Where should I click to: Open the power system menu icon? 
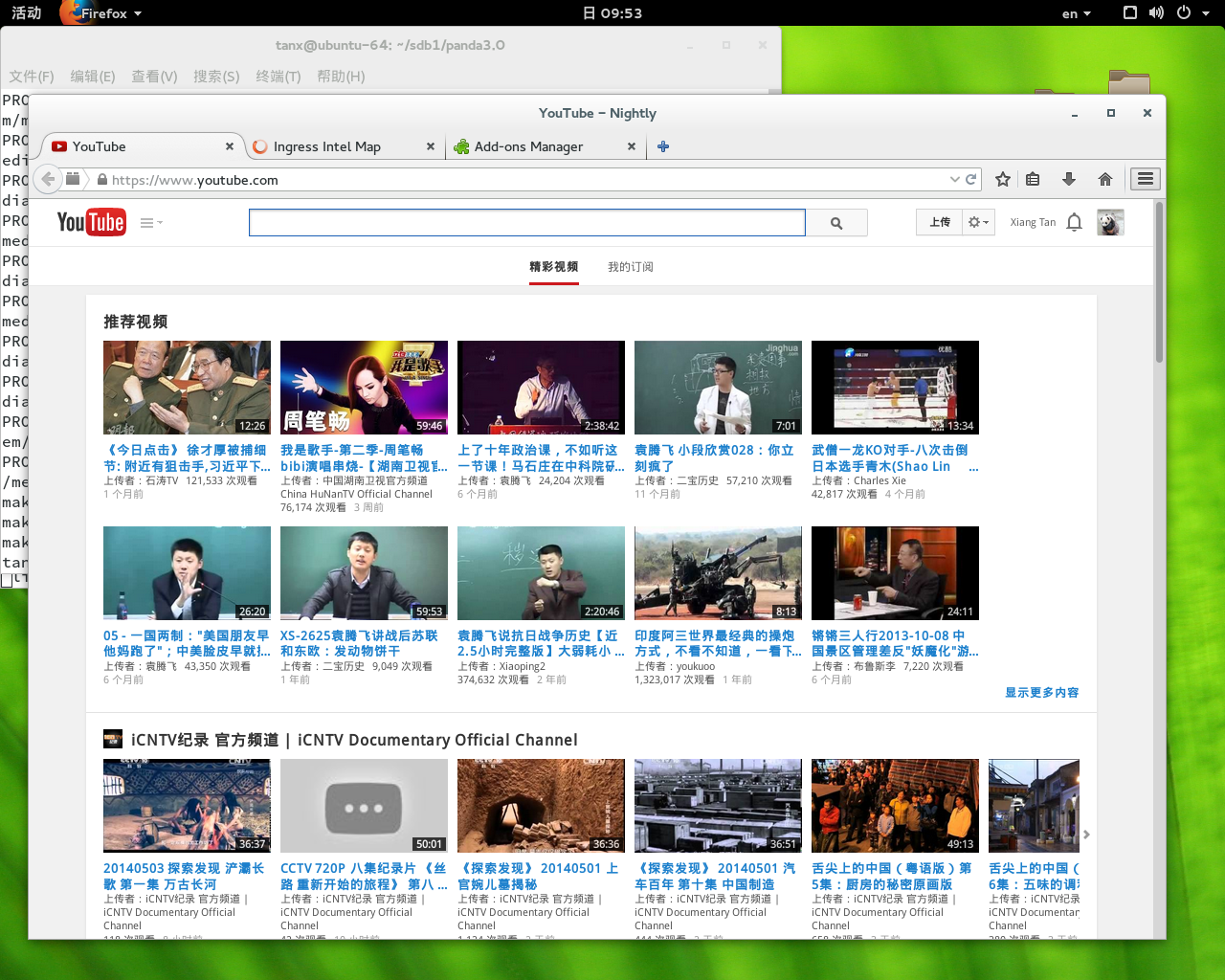click(1183, 12)
